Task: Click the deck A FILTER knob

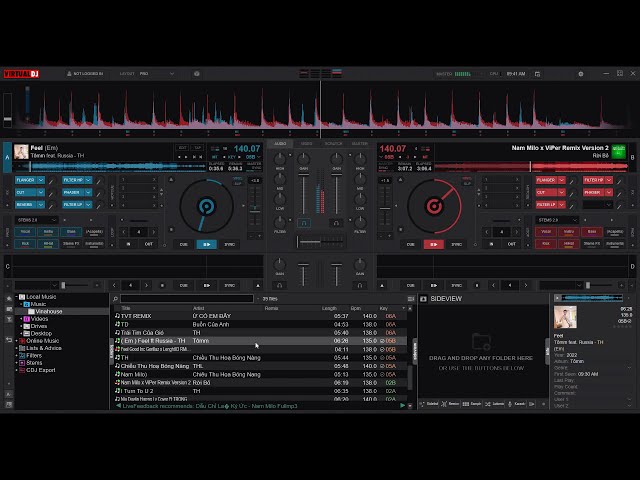Action: point(280,222)
